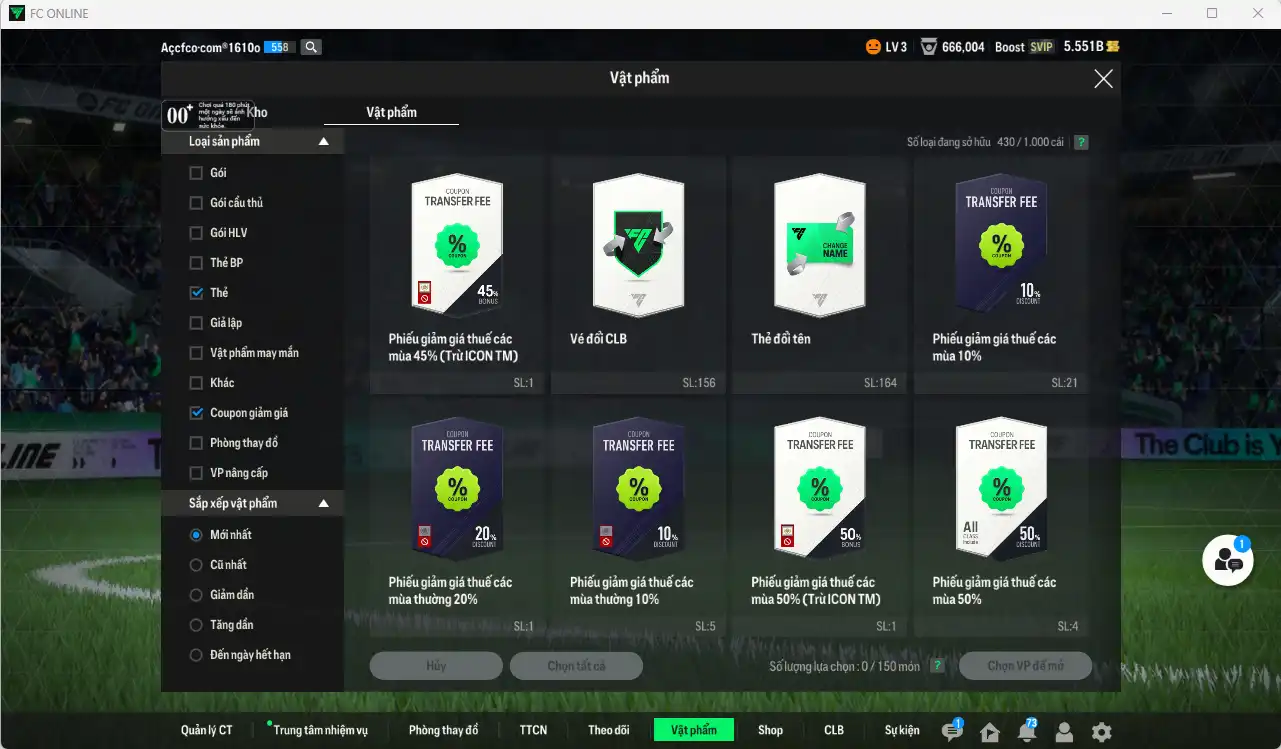
Task: Click the search magnifier icon beside the account name
Action: point(312,47)
